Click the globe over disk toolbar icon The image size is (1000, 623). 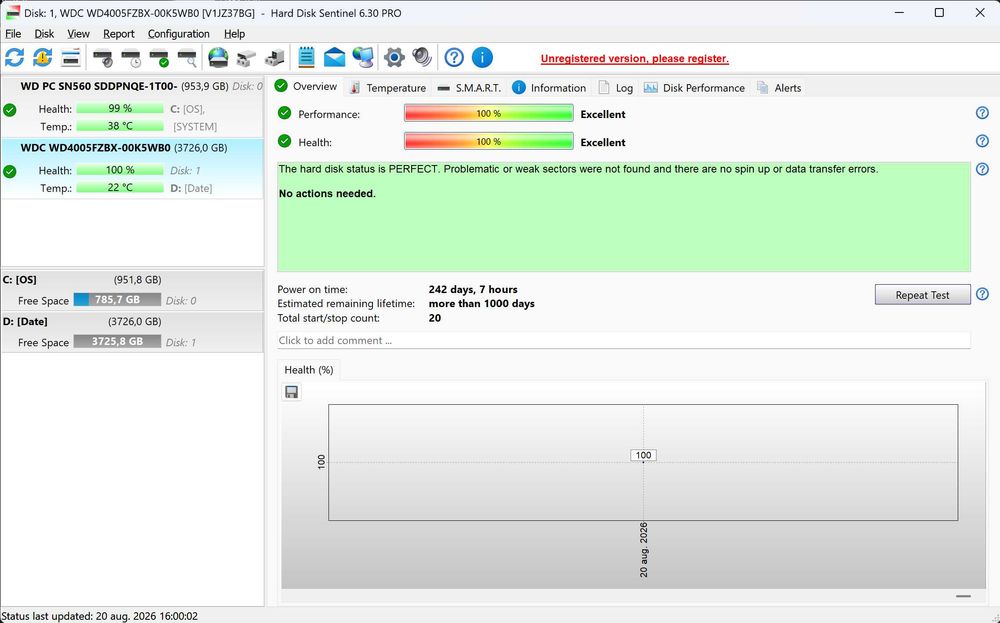tap(218, 57)
